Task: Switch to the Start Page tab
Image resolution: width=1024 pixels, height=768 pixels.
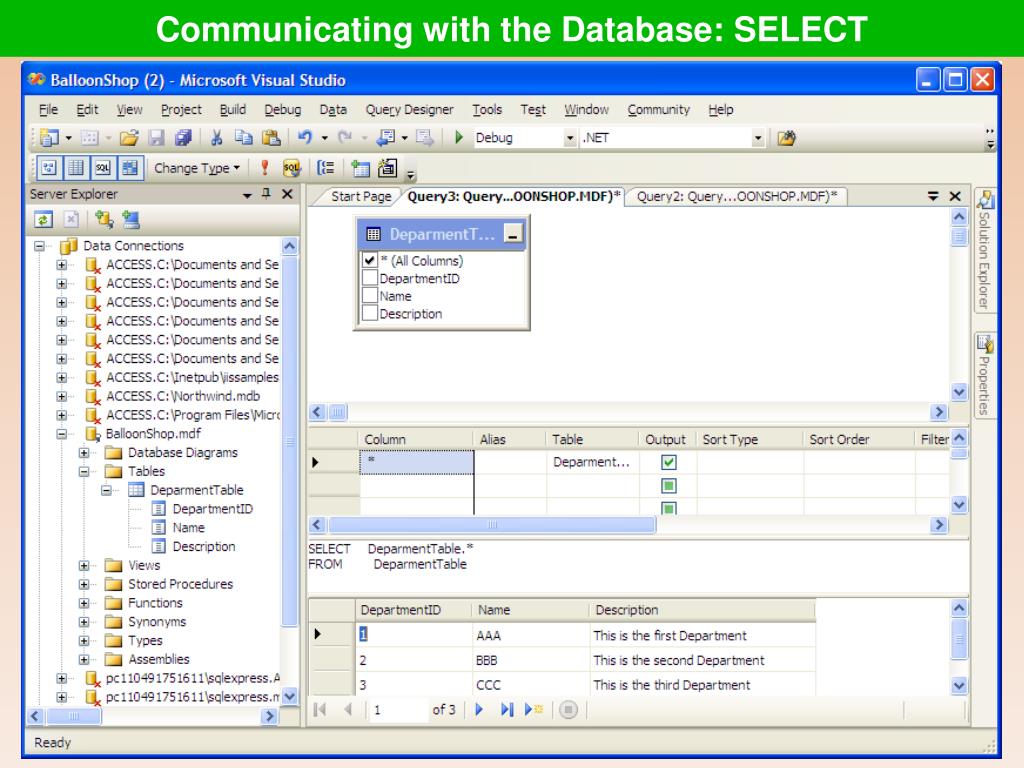Action: coord(360,196)
